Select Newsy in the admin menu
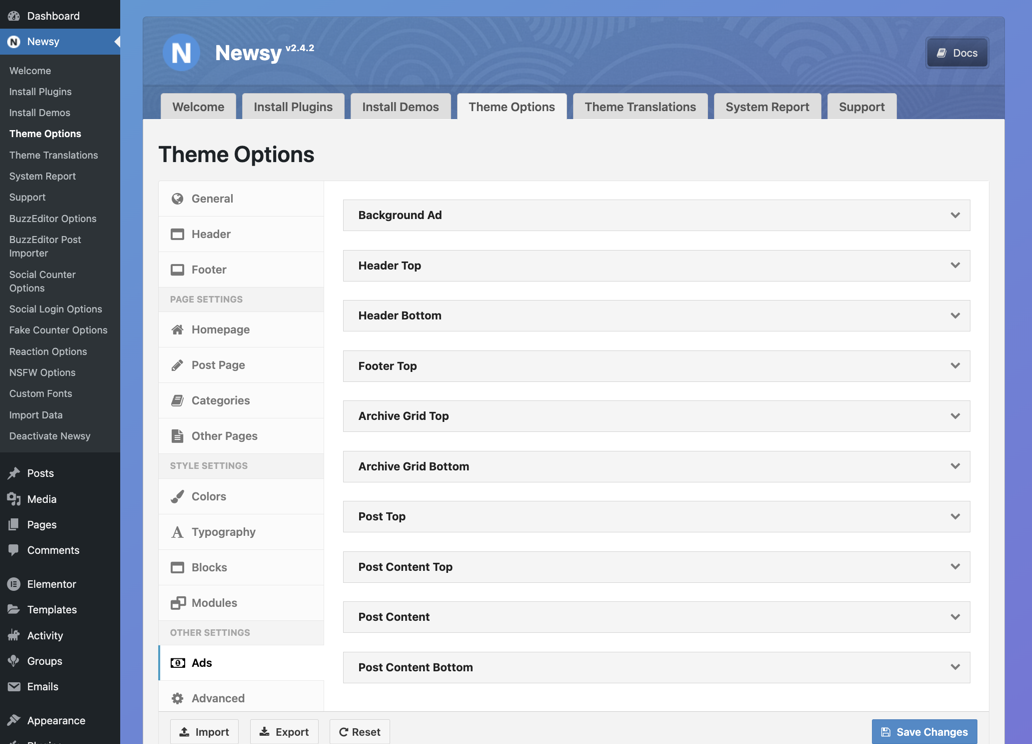The image size is (1032, 744). (60, 41)
